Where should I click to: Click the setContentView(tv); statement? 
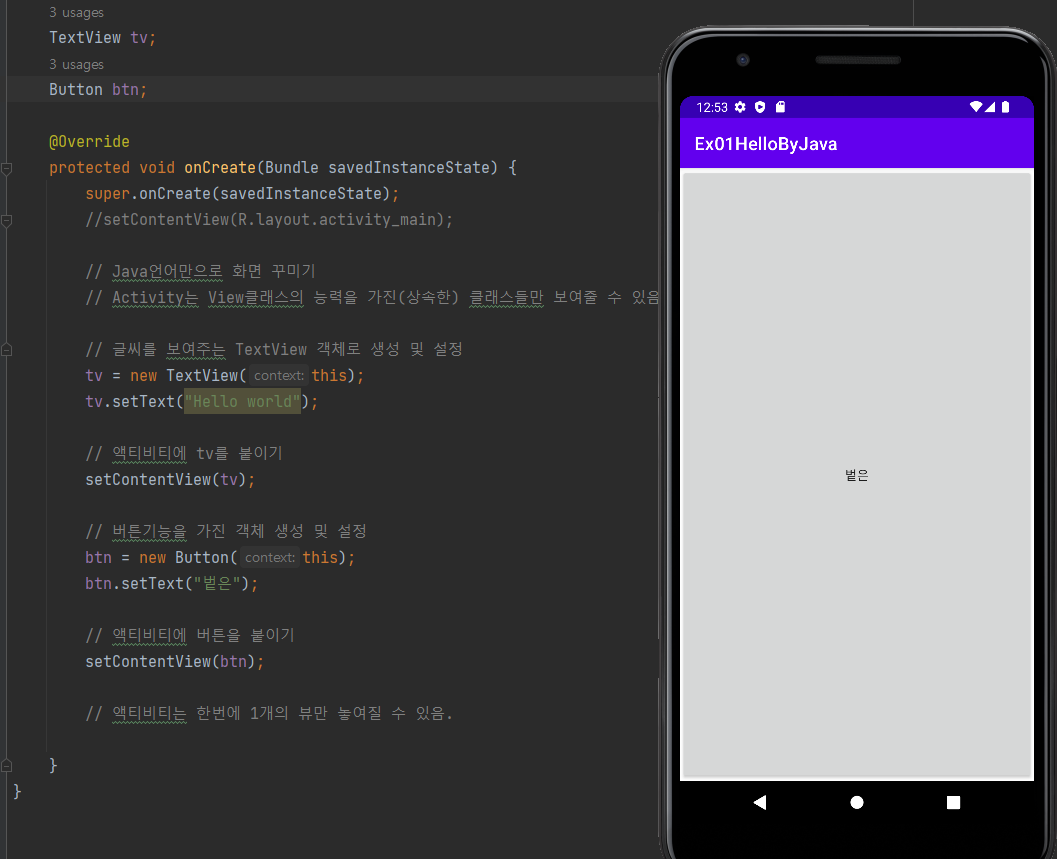coord(170,479)
